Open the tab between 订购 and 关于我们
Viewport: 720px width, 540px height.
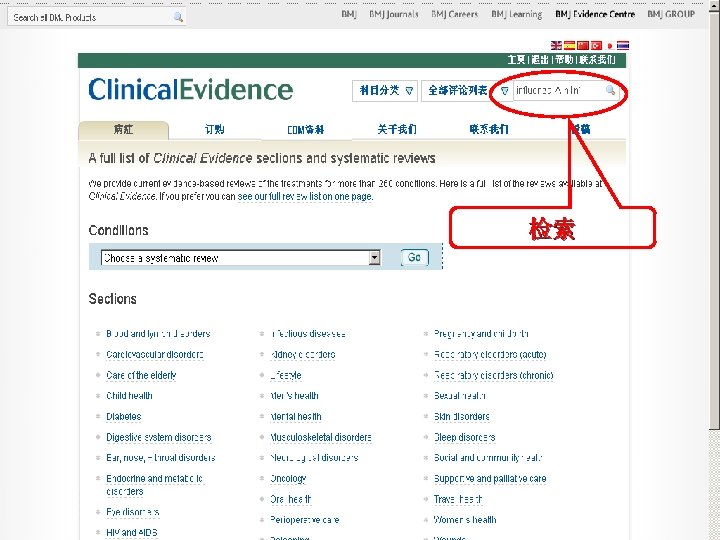(305, 130)
